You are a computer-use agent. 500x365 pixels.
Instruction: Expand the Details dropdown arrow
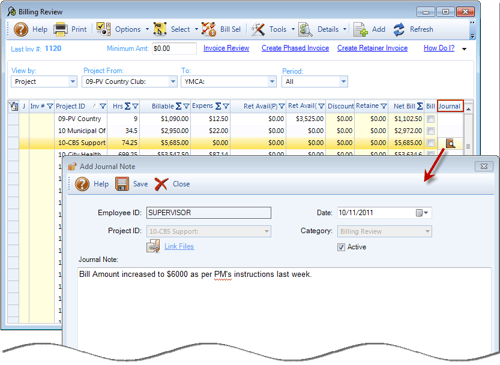pos(345,29)
